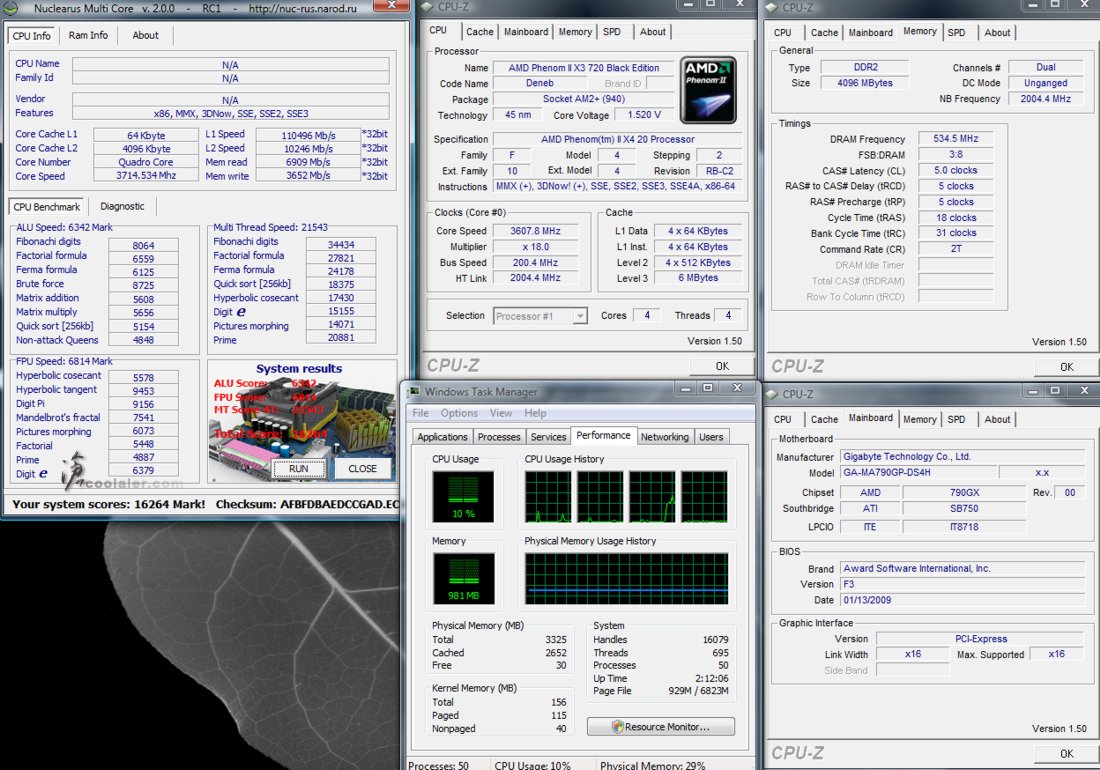Switch to Users tab in Task Manager
This screenshot has width=1100, height=770.
click(711, 437)
